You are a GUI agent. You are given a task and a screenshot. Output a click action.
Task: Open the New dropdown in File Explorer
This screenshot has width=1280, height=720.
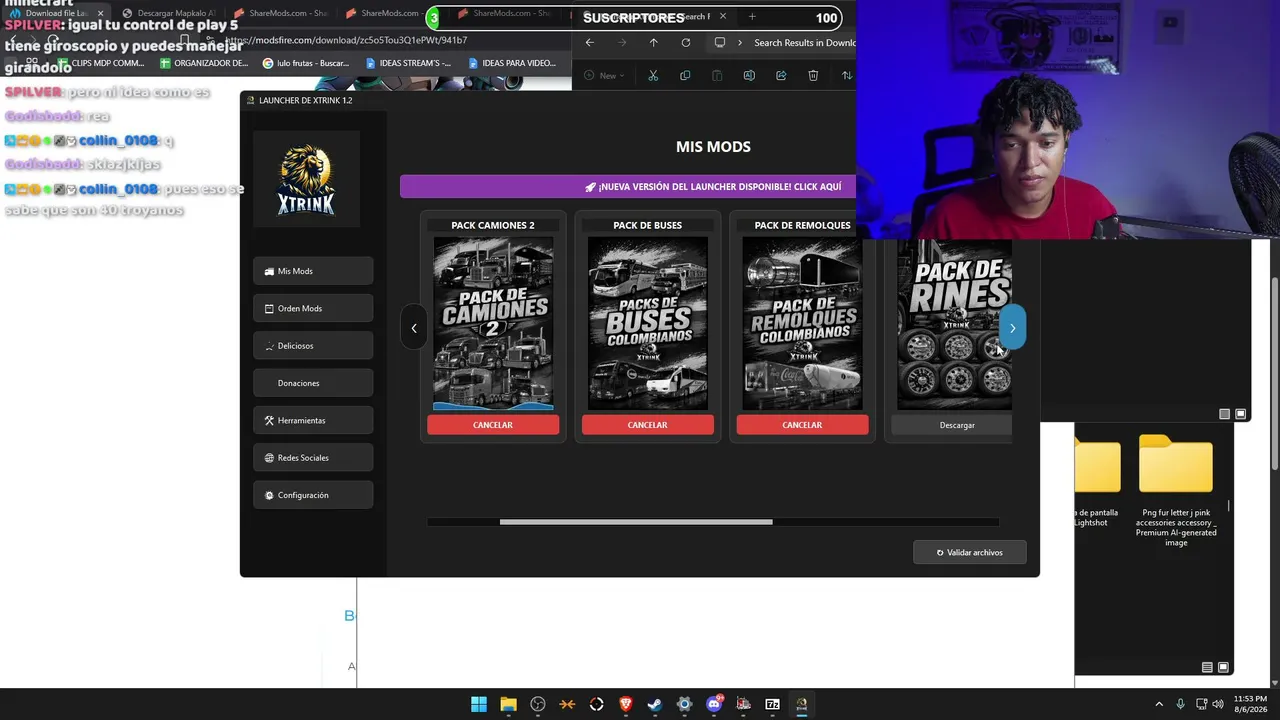coord(604,76)
